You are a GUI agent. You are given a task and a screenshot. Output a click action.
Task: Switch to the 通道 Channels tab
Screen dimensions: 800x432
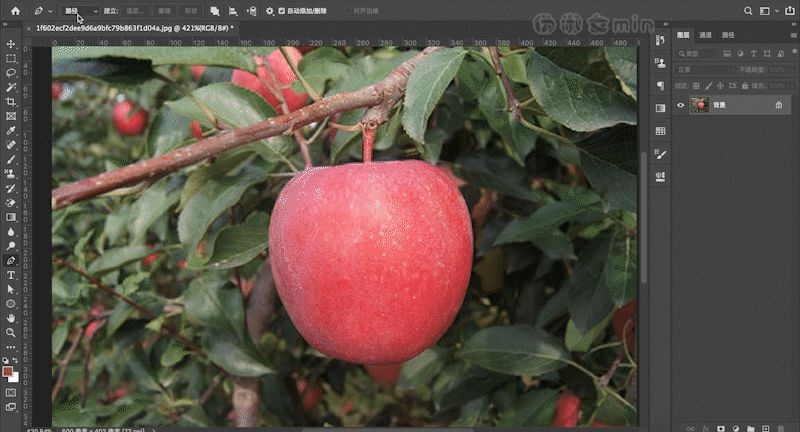pyautogui.click(x=705, y=35)
